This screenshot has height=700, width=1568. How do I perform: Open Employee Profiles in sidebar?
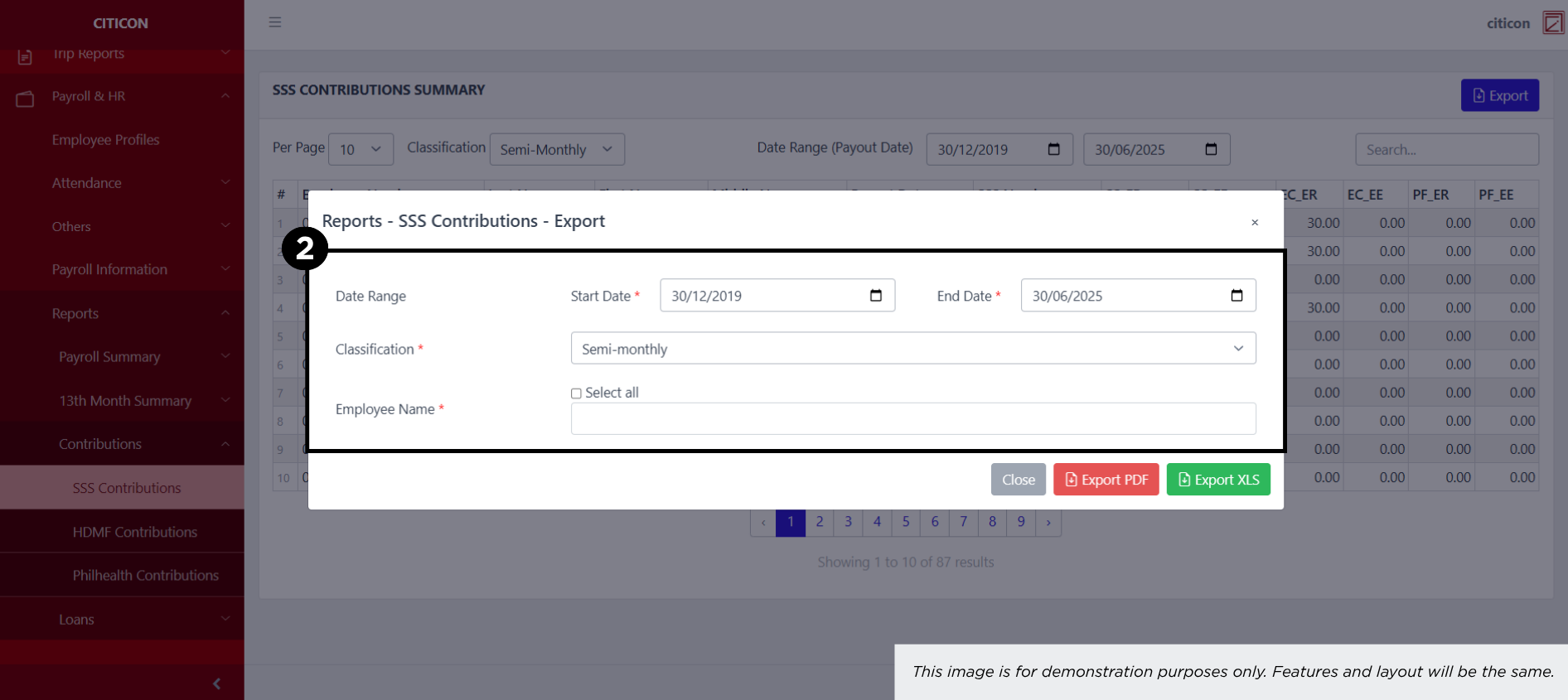(x=105, y=140)
